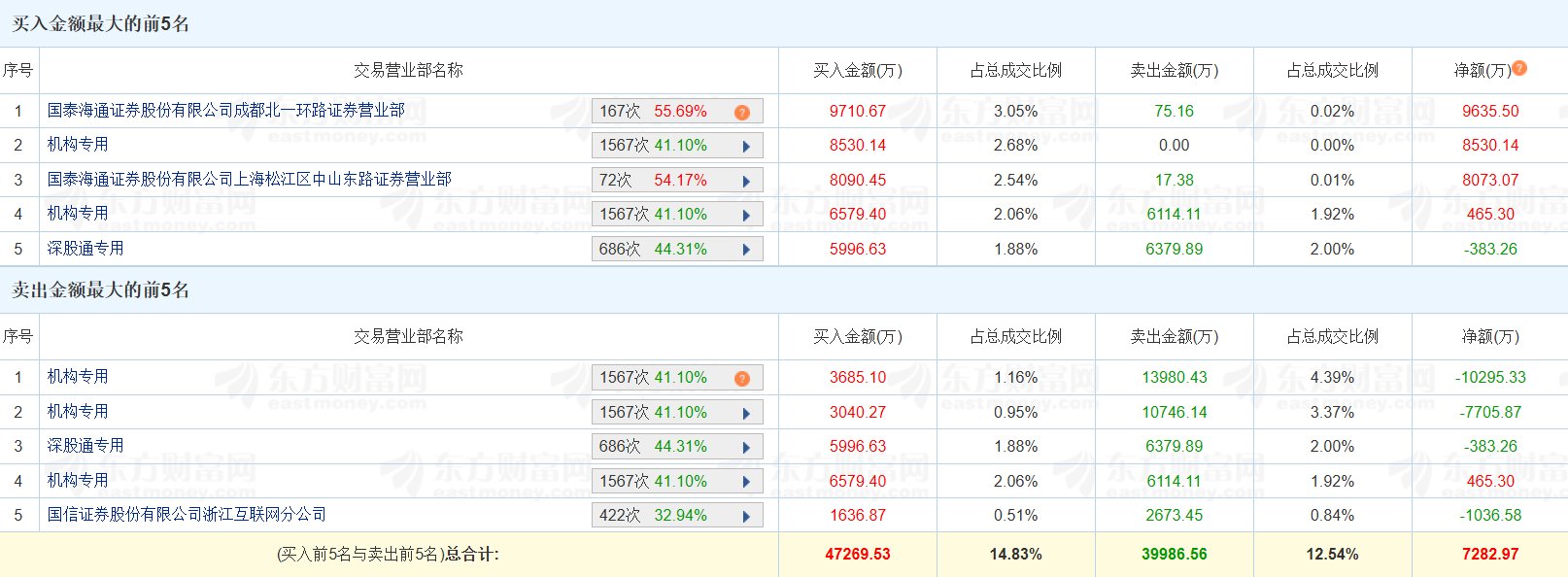Click orange help icon in sell table row 1
1568x577 pixels.
tap(742, 378)
